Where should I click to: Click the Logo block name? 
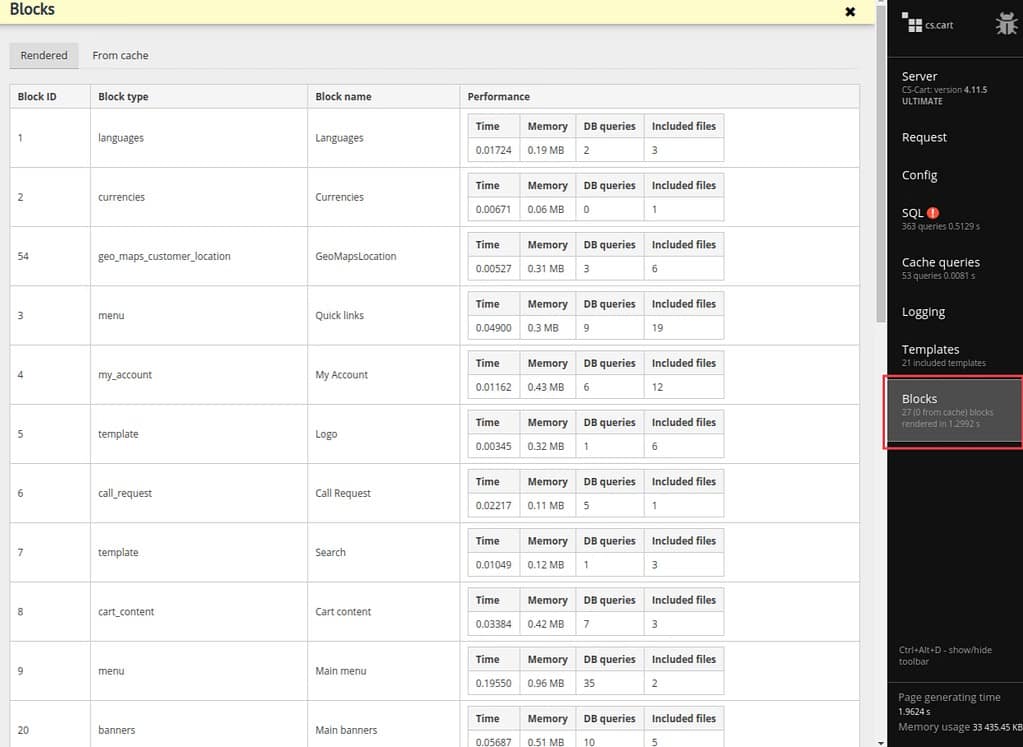pyautogui.click(x=326, y=434)
